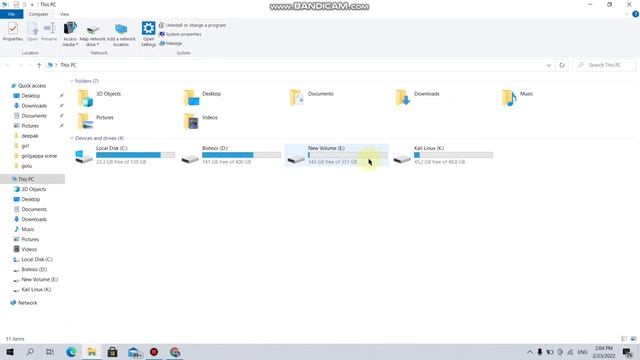Select Network in navigation pane
640x360 pixels.
pyautogui.click(x=27, y=303)
